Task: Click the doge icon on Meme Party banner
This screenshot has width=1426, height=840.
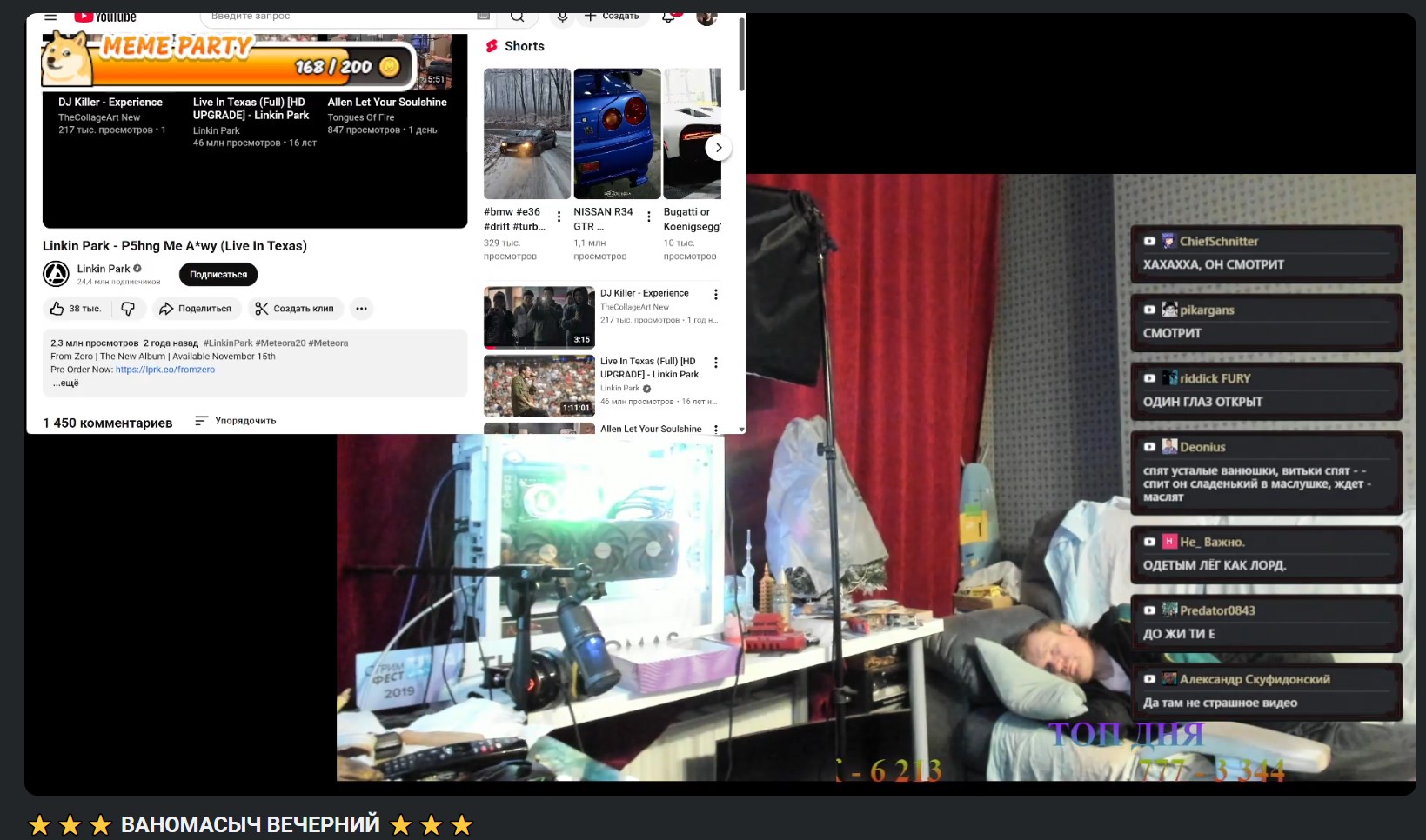Action: click(x=67, y=57)
